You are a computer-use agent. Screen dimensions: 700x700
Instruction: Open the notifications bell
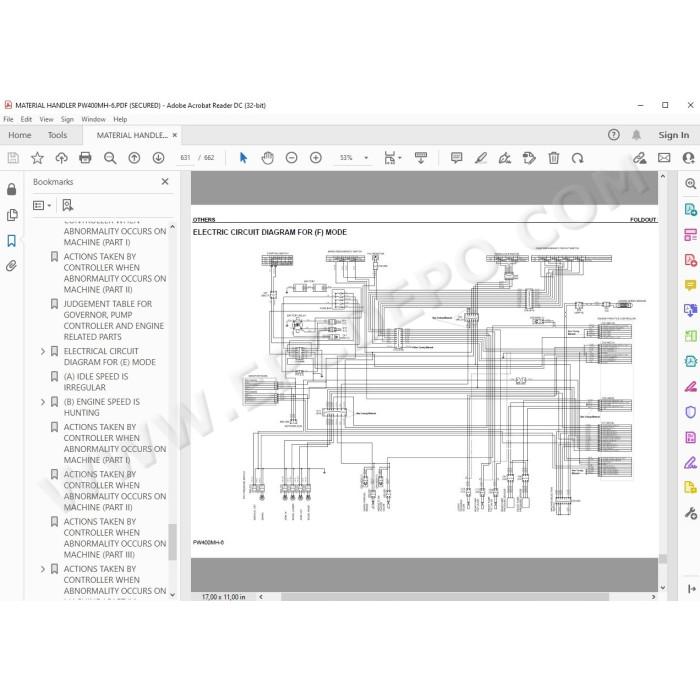coord(637,135)
